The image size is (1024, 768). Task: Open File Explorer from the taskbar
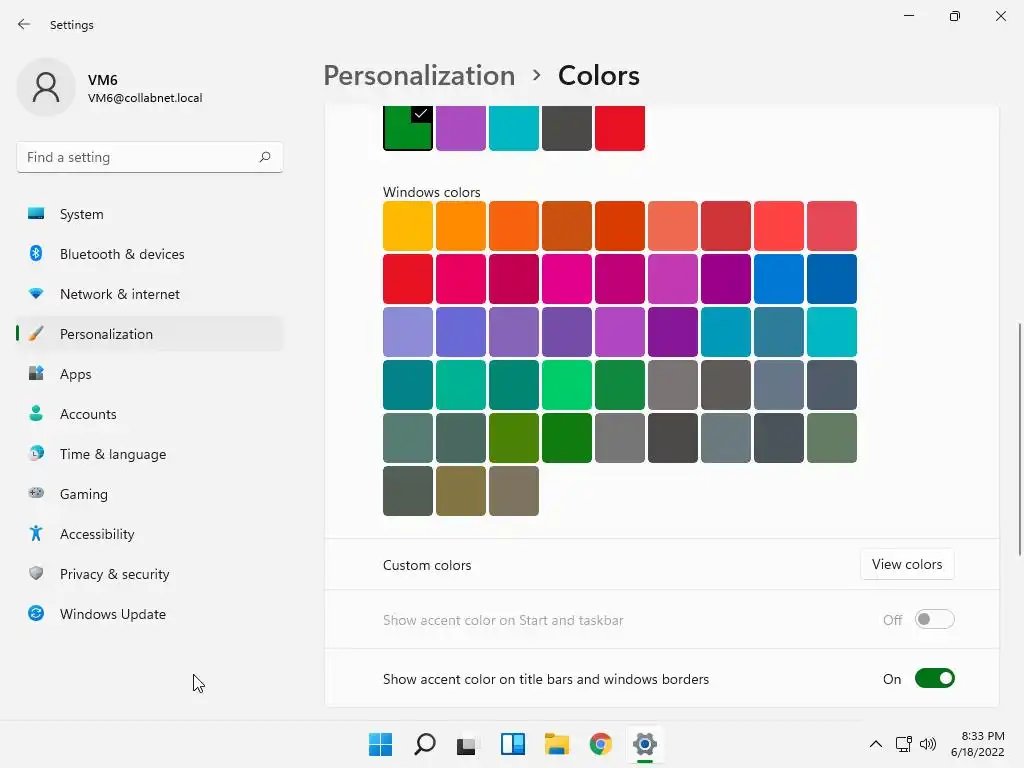pyautogui.click(x=556, y=744)
